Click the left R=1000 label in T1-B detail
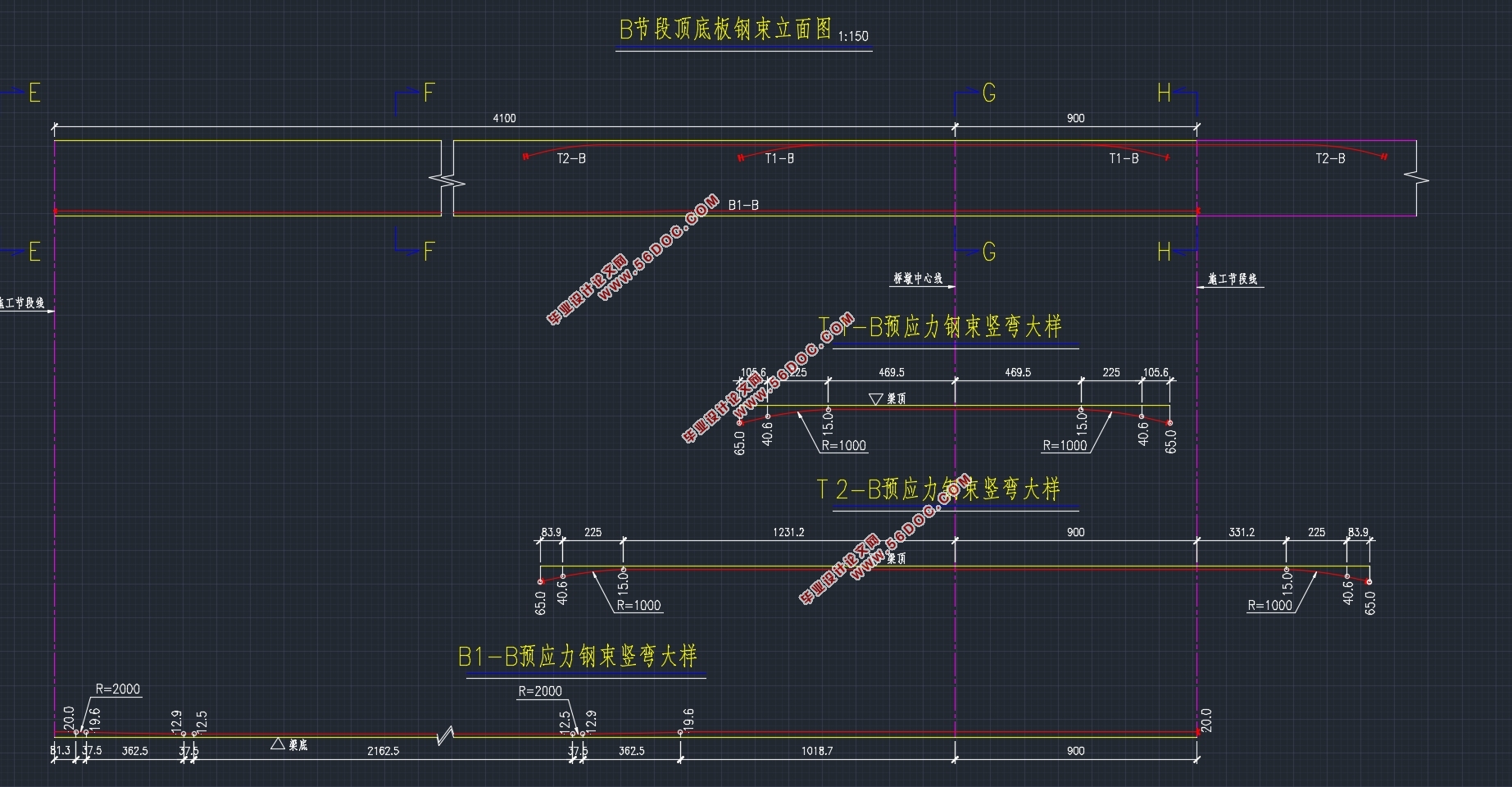 point(843,446)
